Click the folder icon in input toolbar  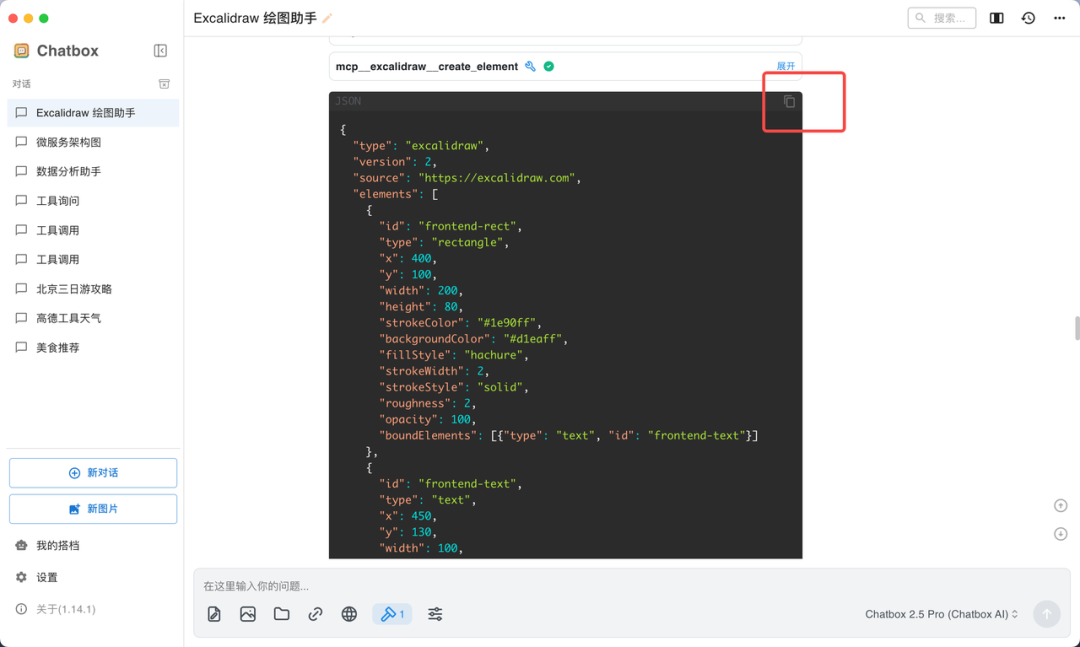coord(282,614)
